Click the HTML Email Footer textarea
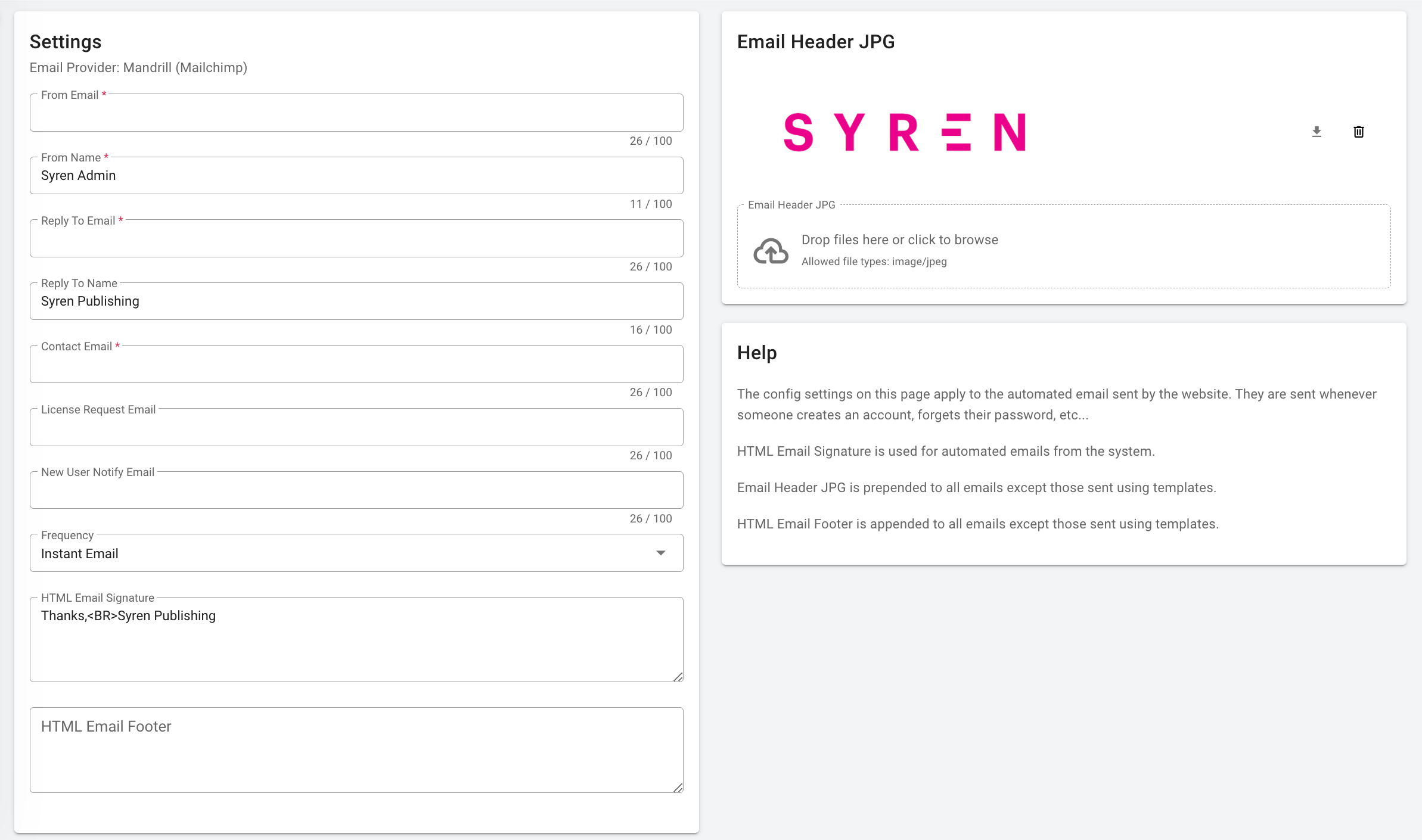 pyautogui.click(x=356, y=751)
